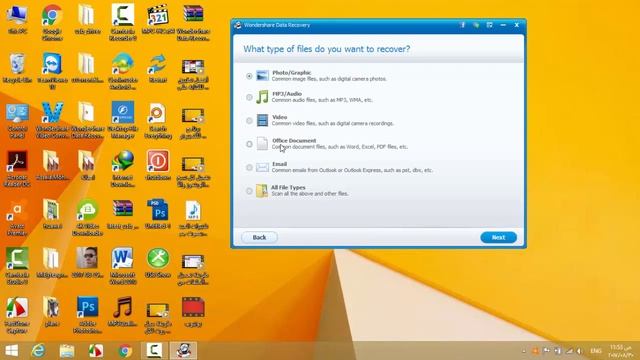
Task: Open the green cloud 4K Video Downloader shortcut
Action: [87, 218]
